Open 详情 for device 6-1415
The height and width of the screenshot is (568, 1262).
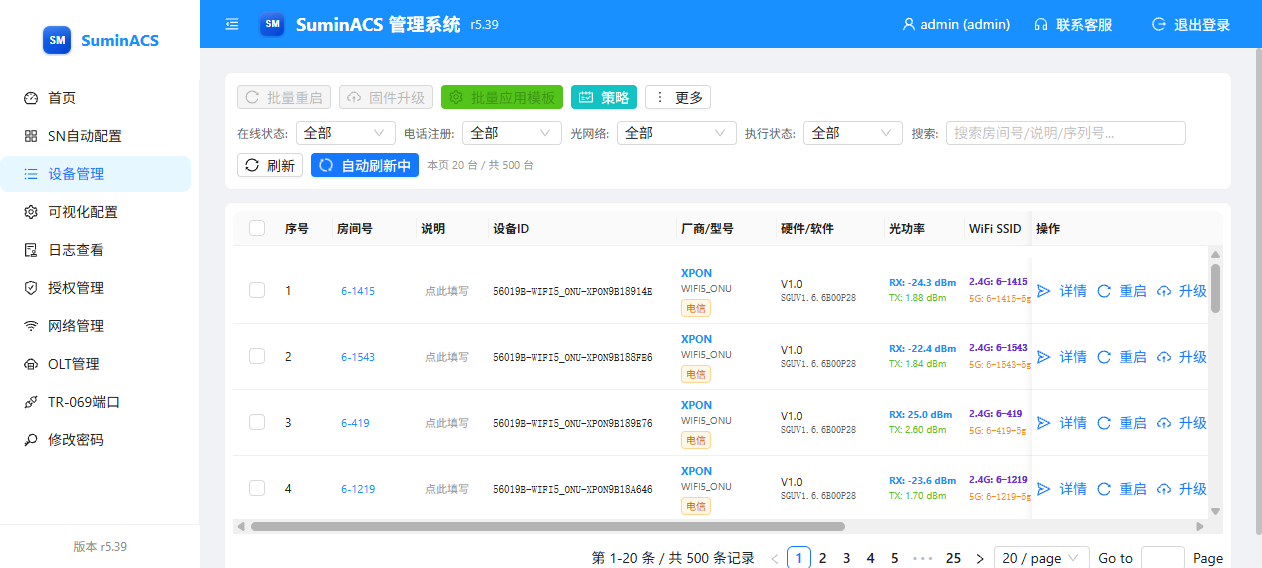[1062, 291]
